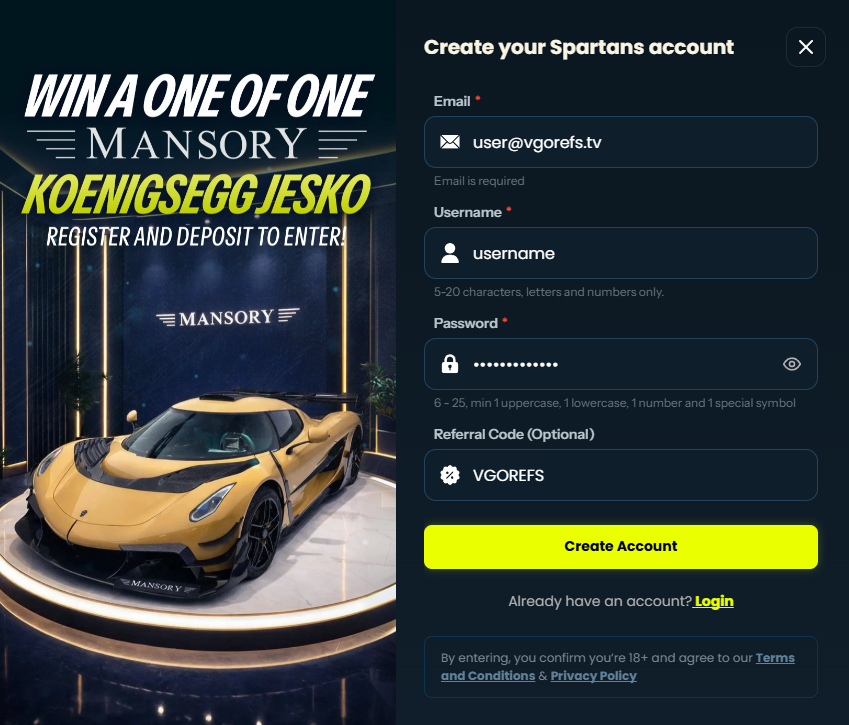The height and width of the screenshot is (725, 849).
Task: Open the Terms and Conditions link
Action: 617,667
